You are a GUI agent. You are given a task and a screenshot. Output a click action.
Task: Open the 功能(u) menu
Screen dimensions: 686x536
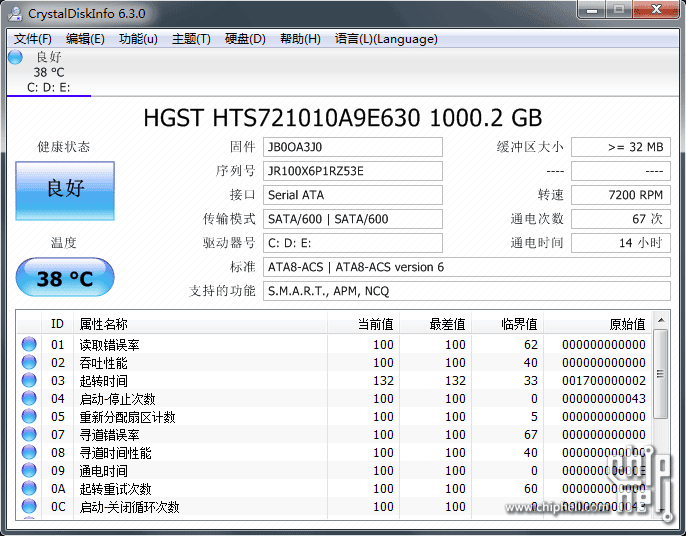pyautogui.click(x=138, y=39)
